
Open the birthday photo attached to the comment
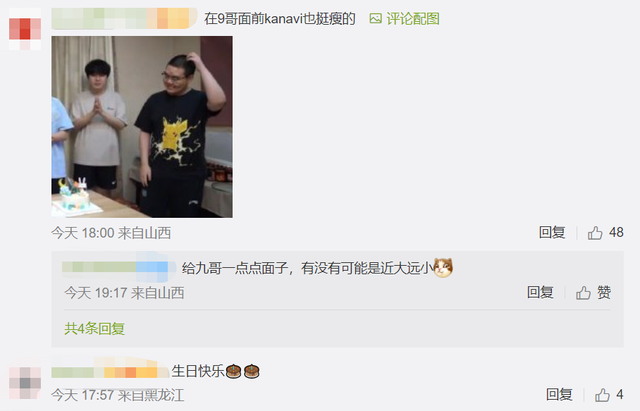click(x=142, y=127)
